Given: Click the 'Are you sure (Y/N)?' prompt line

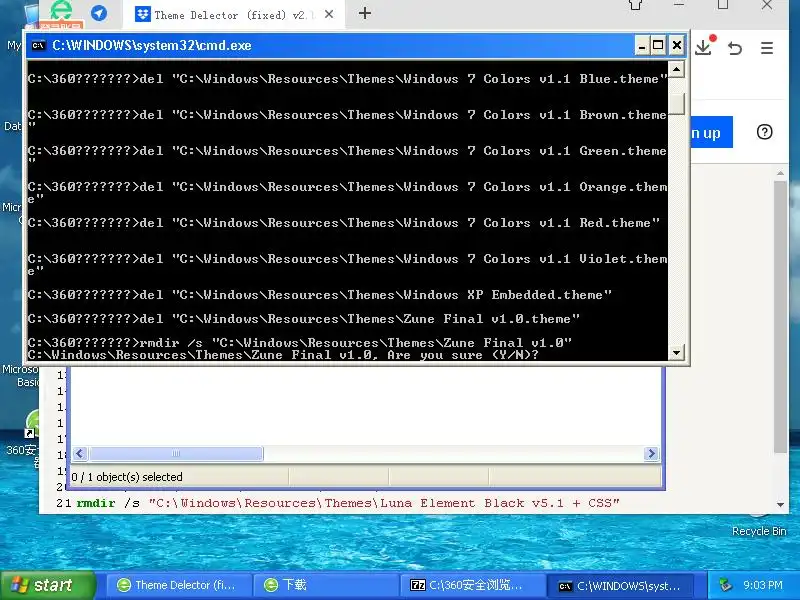Looking at the screenshot, I should click(x=283, y=355).
